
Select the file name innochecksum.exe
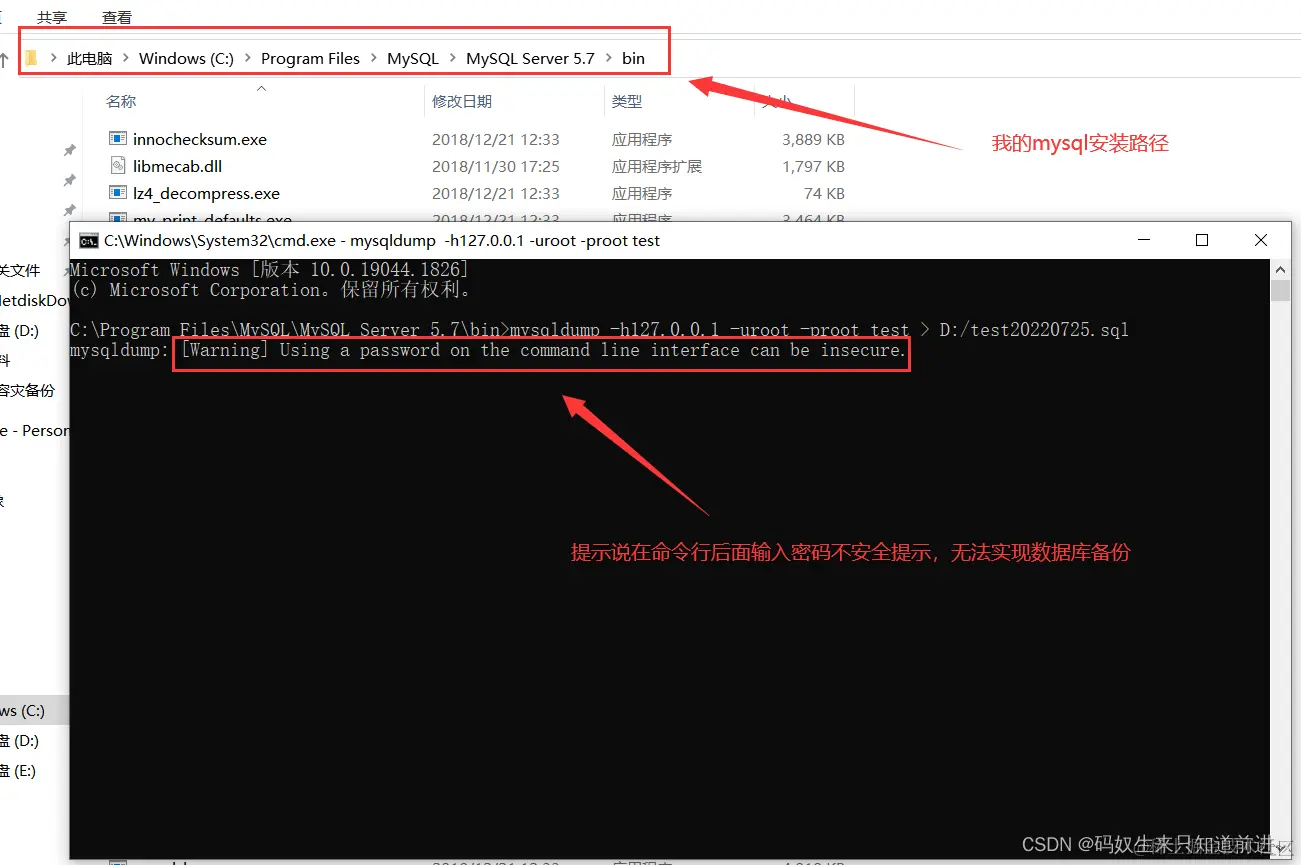[x=200, y=140]
